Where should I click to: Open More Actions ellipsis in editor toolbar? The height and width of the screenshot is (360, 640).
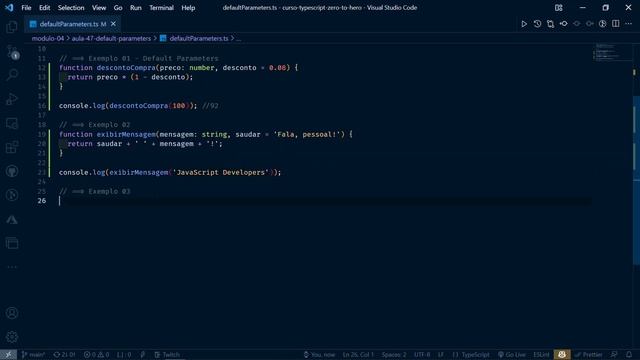[629, 24]
